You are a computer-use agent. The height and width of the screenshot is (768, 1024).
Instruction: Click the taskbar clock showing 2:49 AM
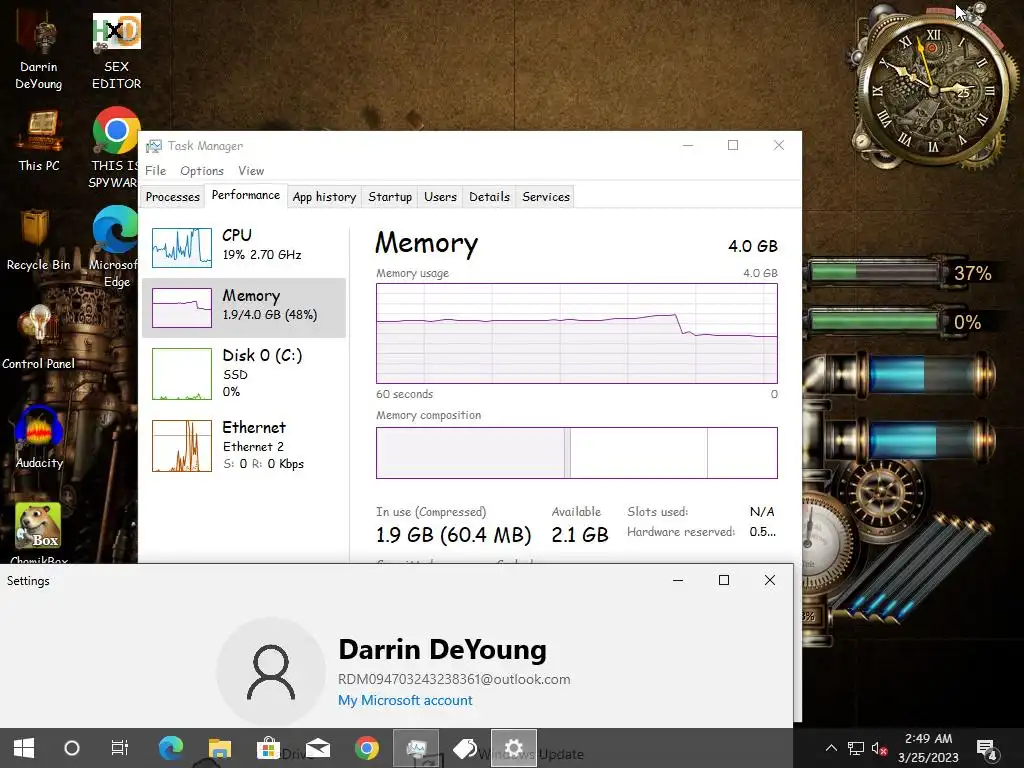coord(928,748)
